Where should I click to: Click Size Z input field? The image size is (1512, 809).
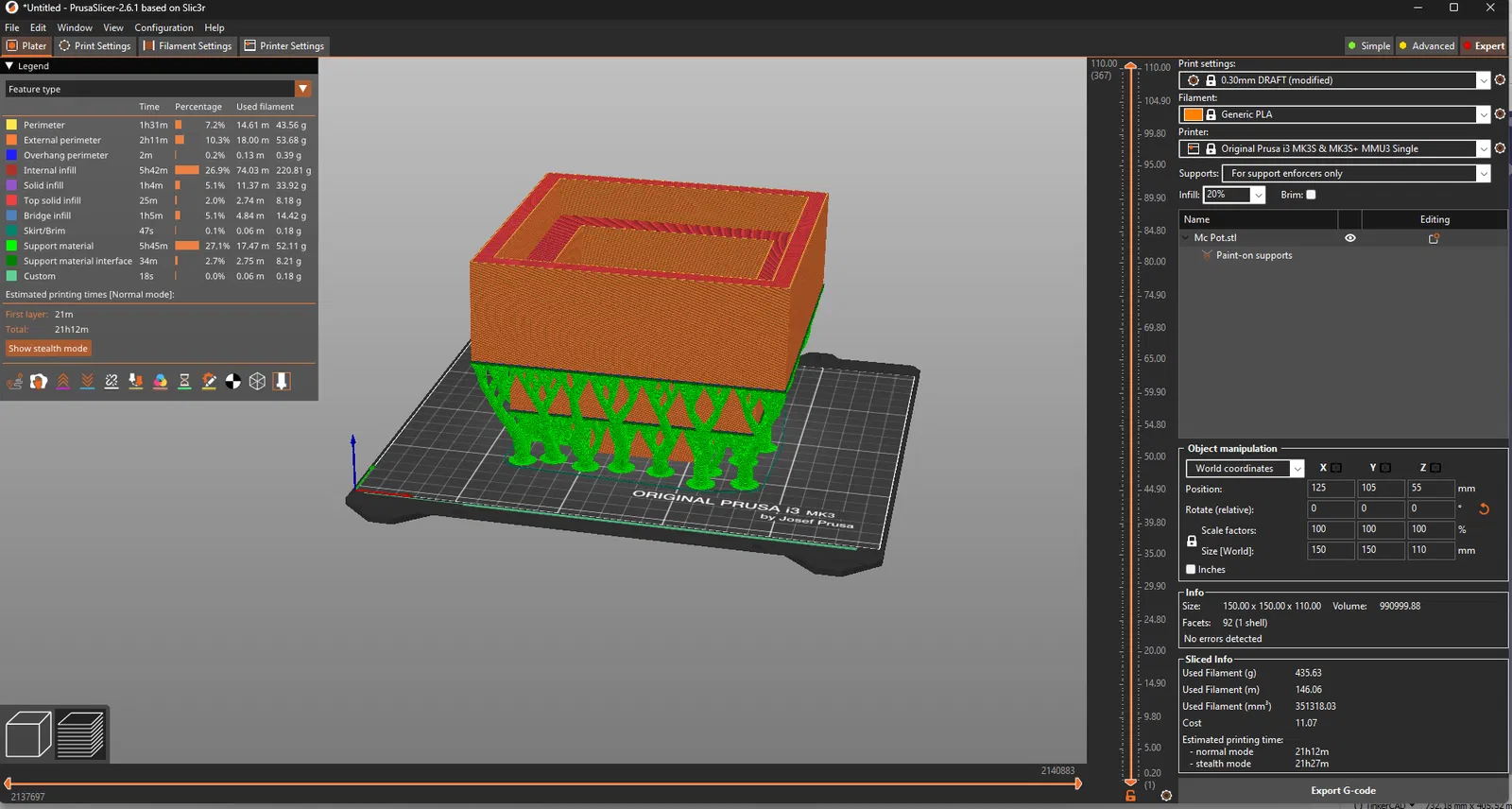1431,550
